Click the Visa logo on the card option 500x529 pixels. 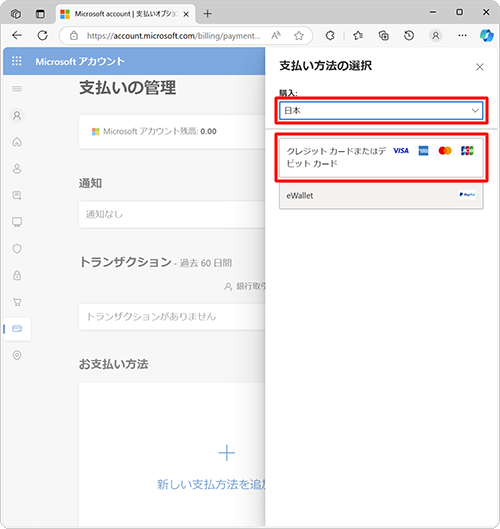tap(401, 150)
